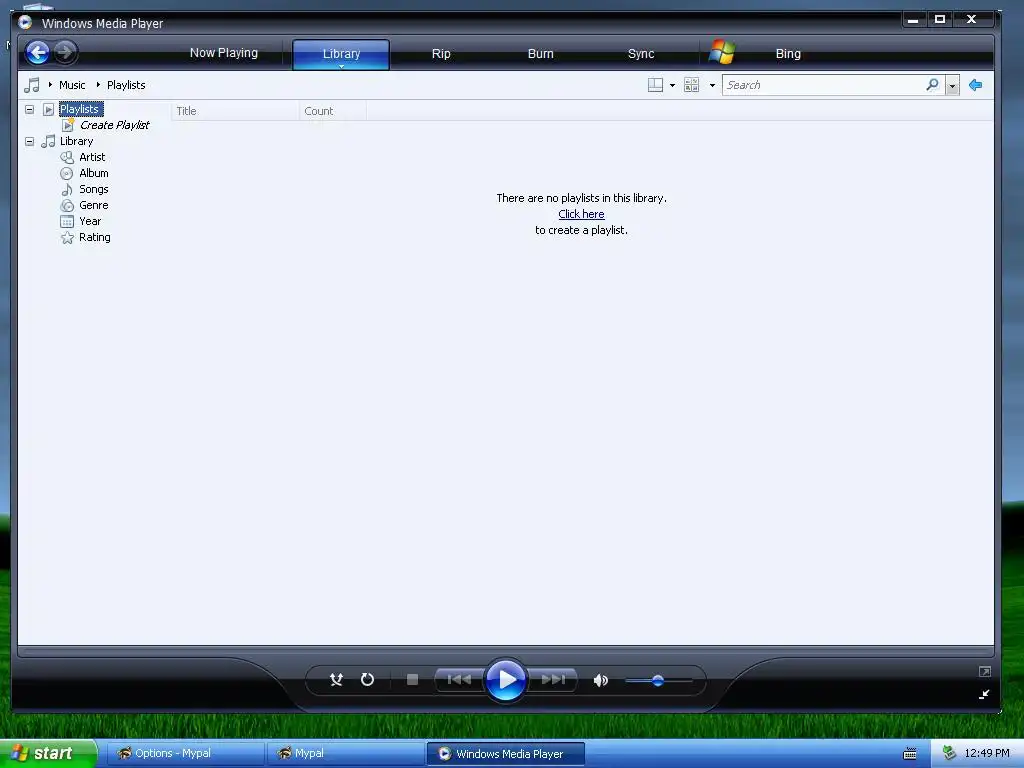Open the Album view
1024x768 pixels.
(x=93, y=173)
